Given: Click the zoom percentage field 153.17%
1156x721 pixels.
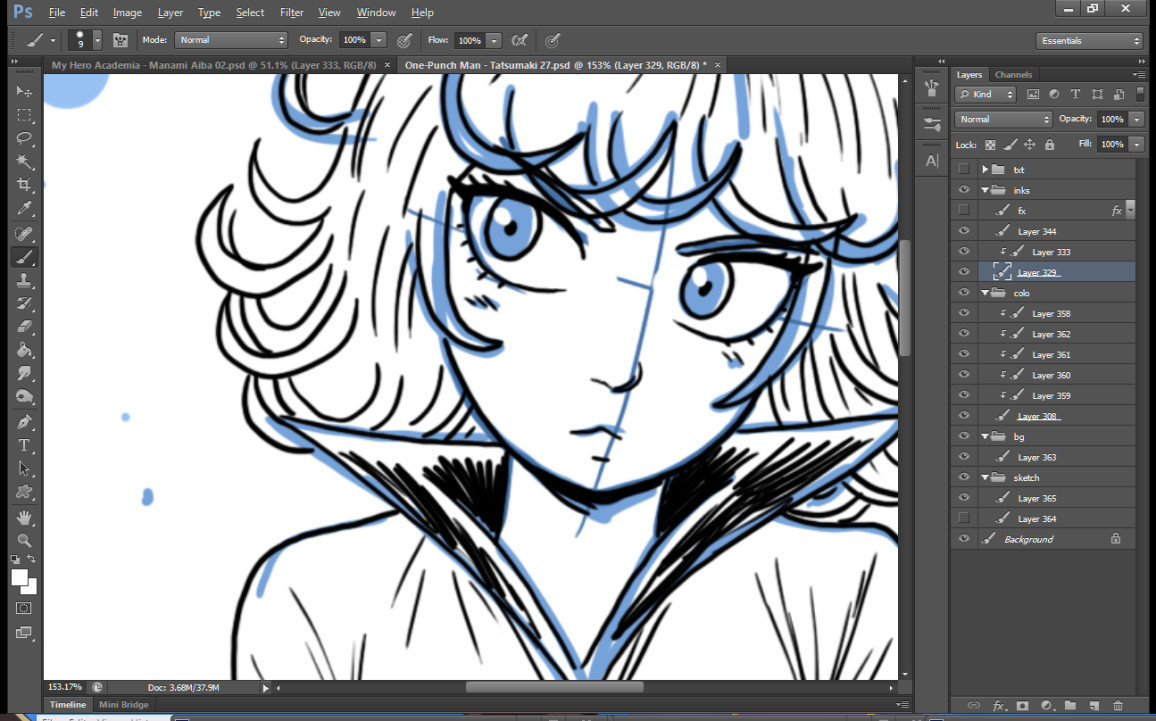Looking at the screenshot, I should [x=65, y=687].
